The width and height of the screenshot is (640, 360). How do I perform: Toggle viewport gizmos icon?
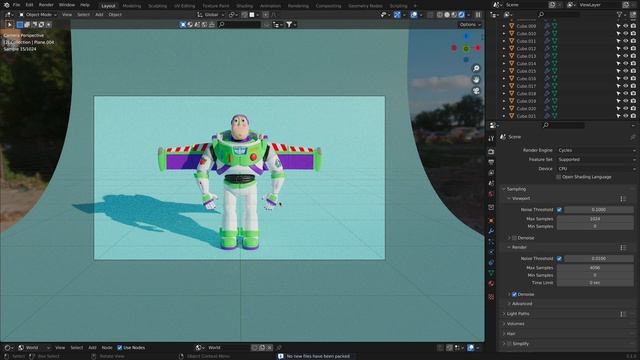coord(397,15)
